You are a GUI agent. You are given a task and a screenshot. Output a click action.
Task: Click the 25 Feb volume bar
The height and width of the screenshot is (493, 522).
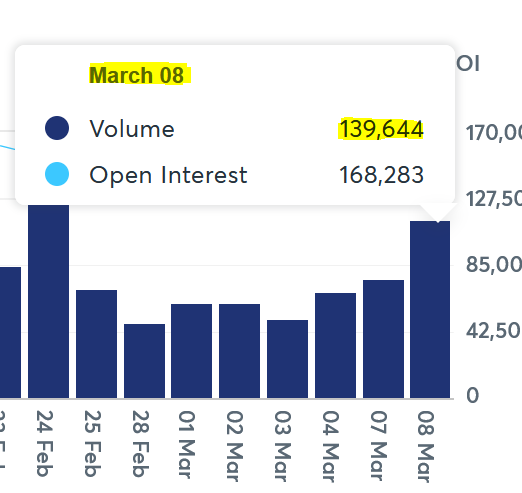pos(96,344)
